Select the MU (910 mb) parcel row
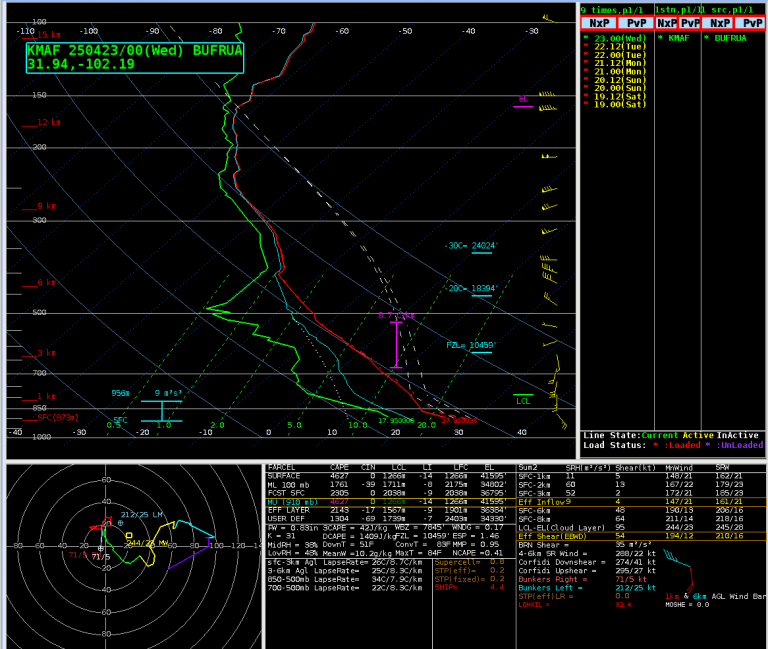The image size is (768, 649). click(388, 502)
